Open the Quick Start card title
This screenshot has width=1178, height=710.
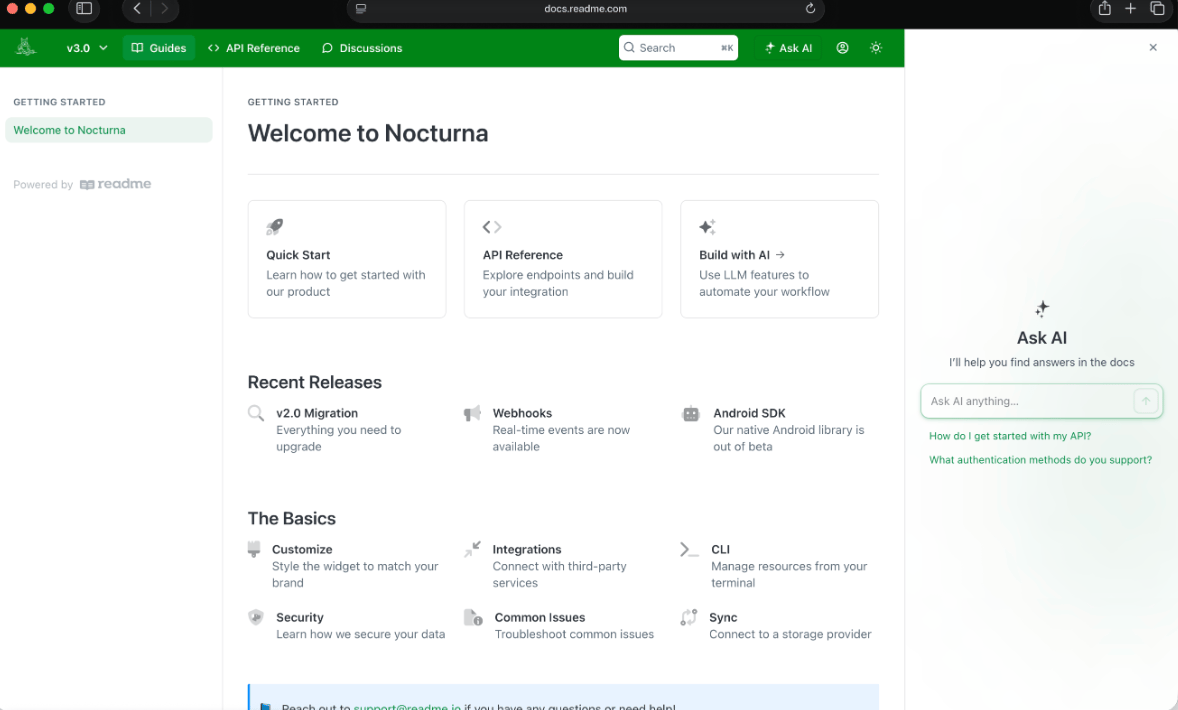(x=298, y=255)
